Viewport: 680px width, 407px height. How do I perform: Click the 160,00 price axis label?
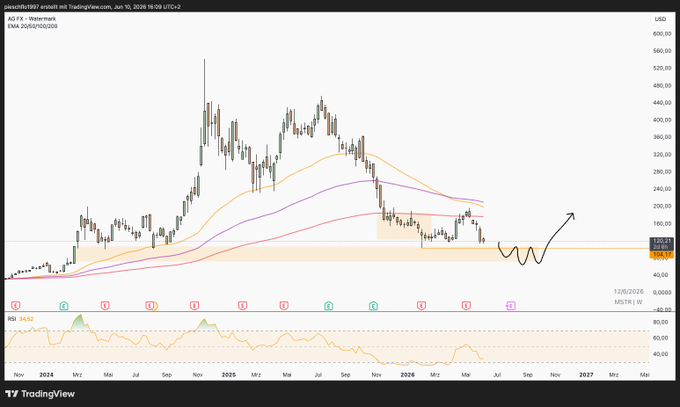coord(662,224)
